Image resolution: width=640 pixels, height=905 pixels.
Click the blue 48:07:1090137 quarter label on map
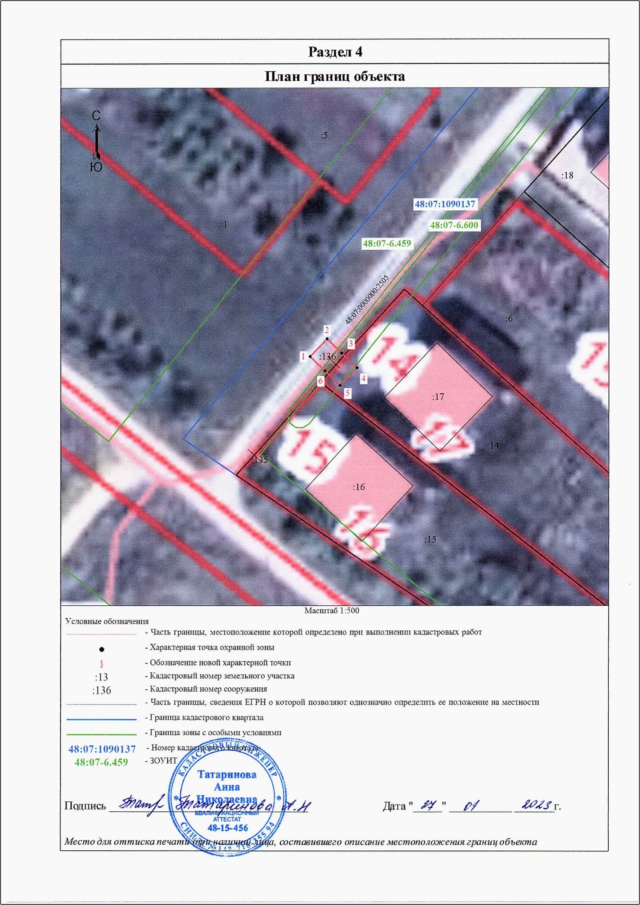(446, 203)
